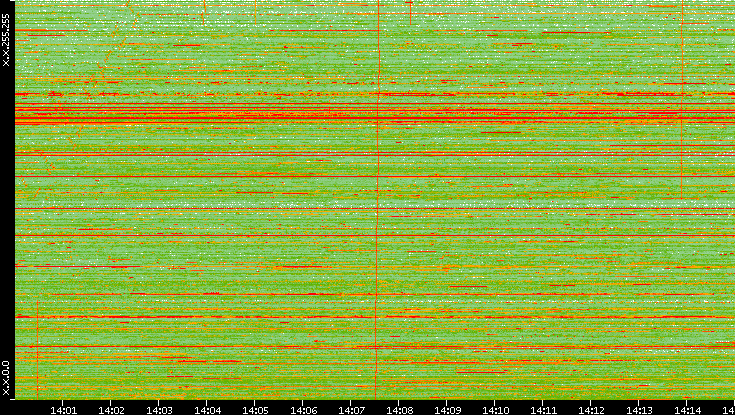735x415 pixels.
Task: Click the x.x.0.0 address axis label
Action: point(6,378)
